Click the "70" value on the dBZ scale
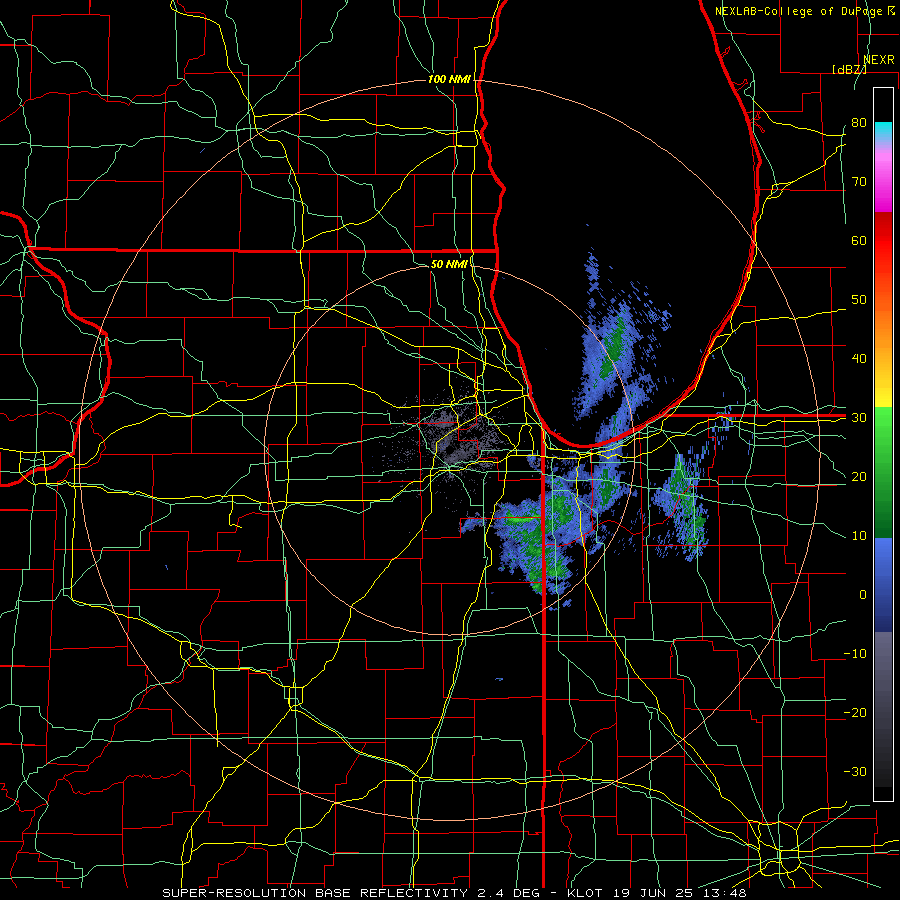 (x=859, y=182)
